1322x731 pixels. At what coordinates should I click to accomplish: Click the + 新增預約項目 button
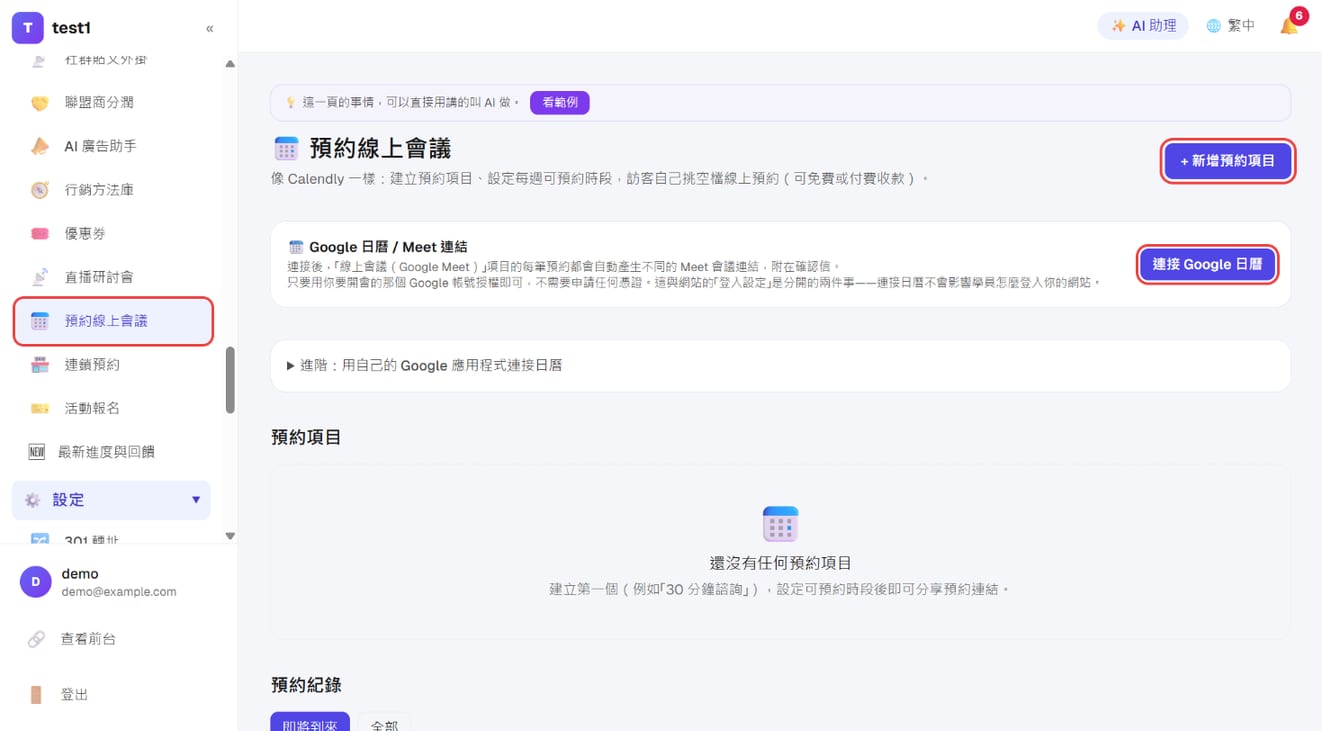click(x=1227, y=161)
